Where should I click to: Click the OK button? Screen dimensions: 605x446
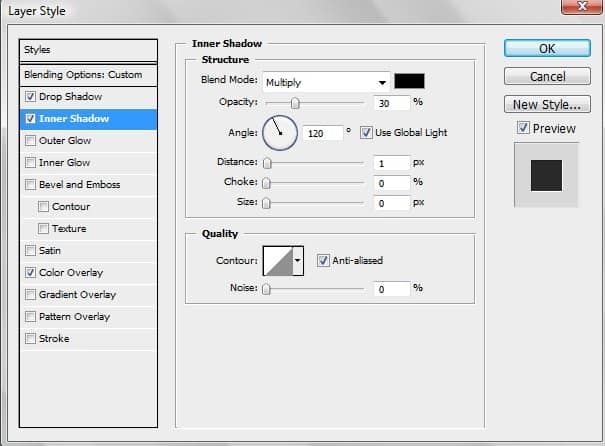(x=547, y=49)
